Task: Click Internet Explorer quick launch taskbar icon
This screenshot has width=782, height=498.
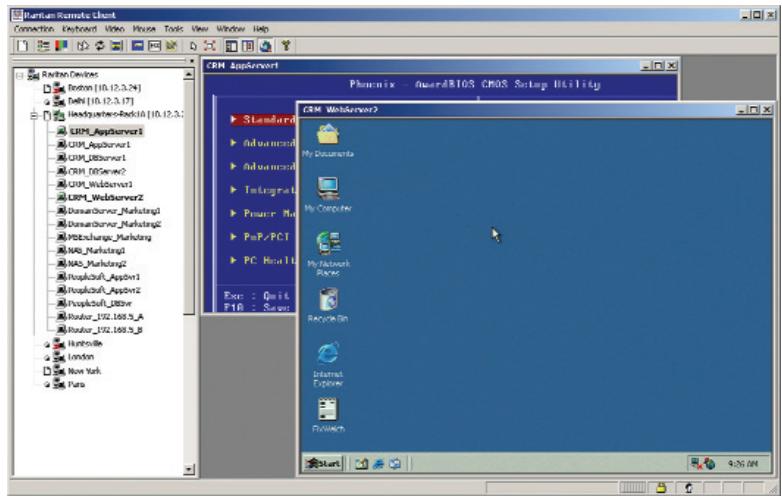Action: point(379,464)
